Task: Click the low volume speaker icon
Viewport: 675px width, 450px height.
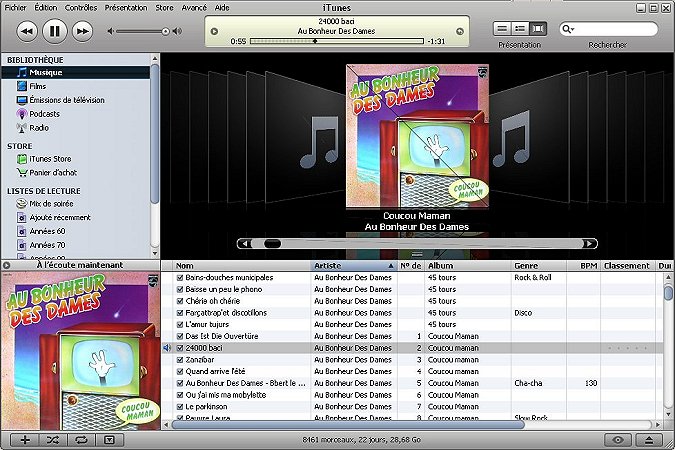Action: [x=111, y=31]
